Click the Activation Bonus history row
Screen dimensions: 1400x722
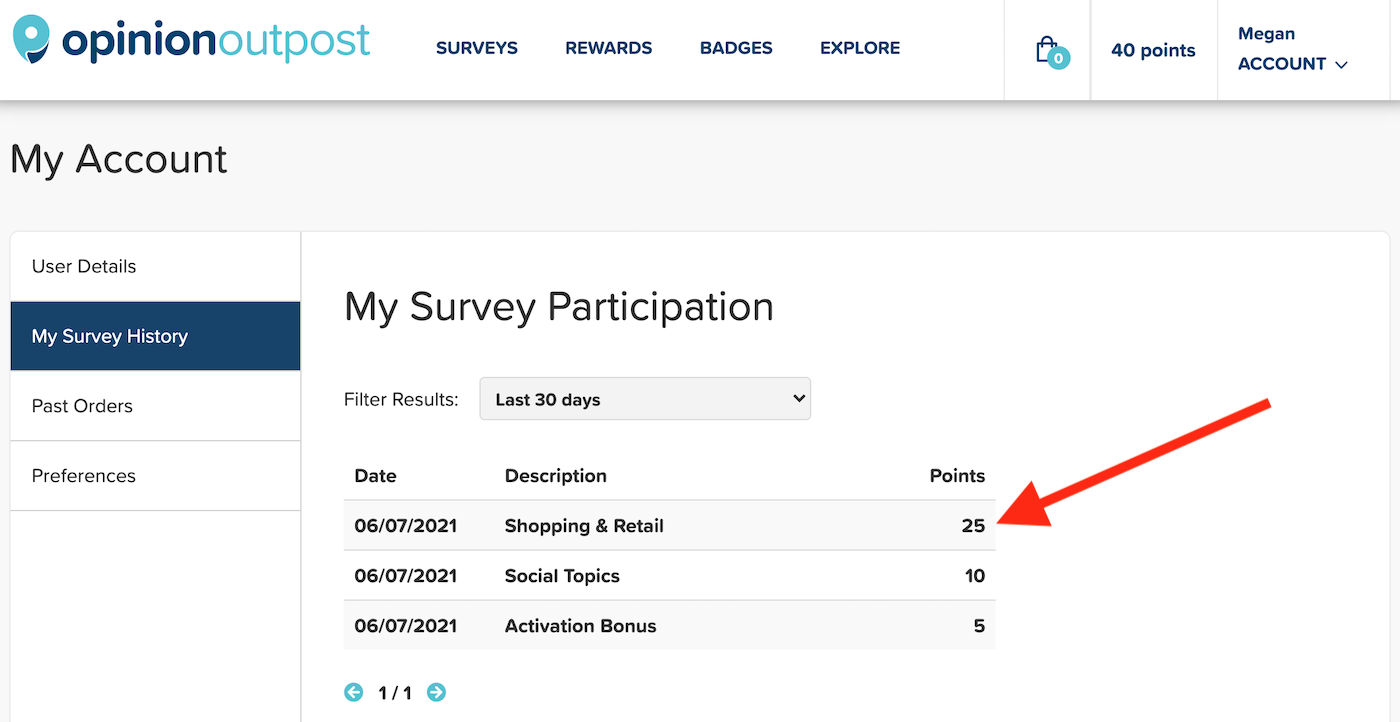tap(580, 626)
